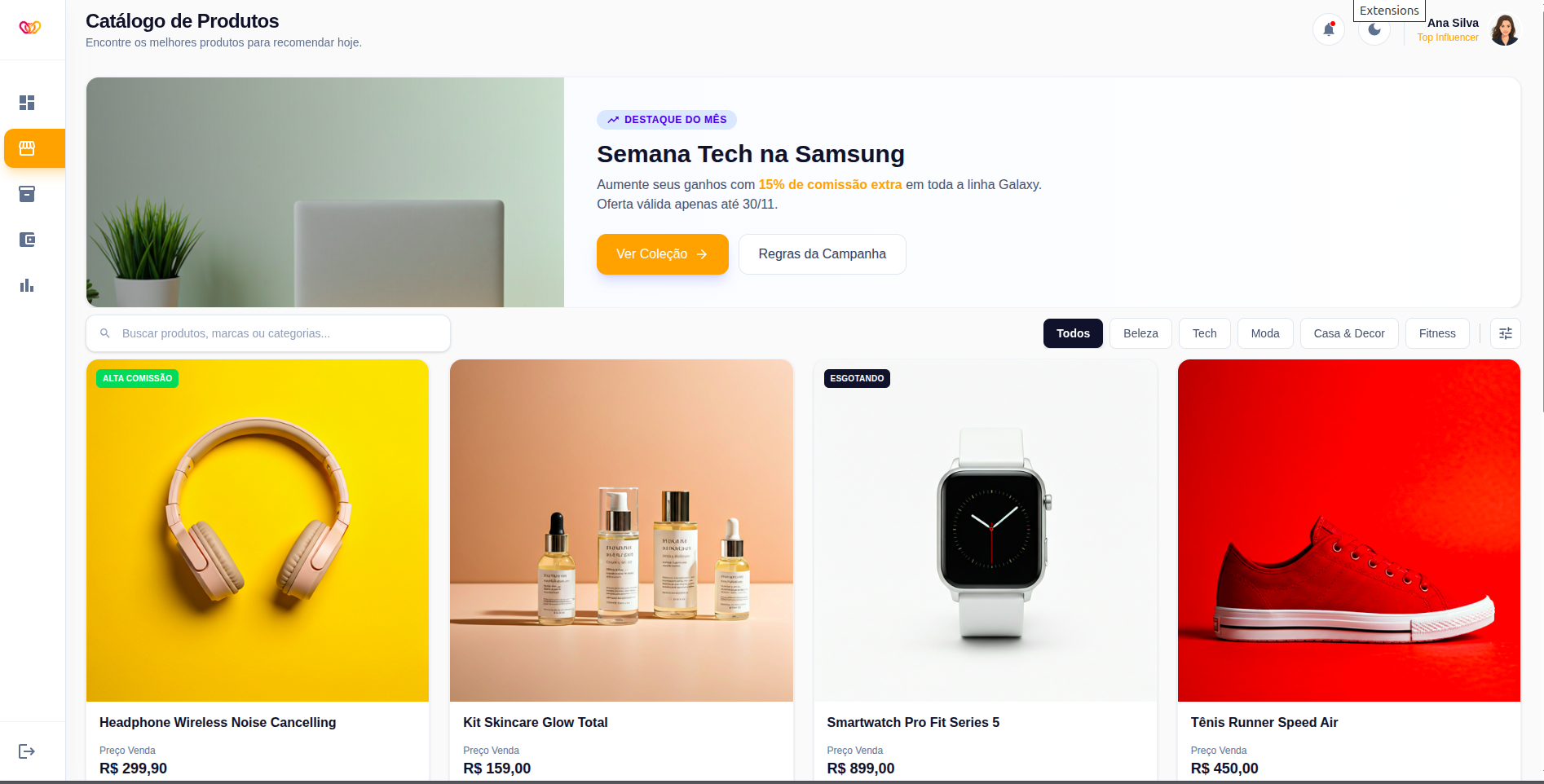Open the wallet icon in sidebar
This screenshot has height=784, width=1544.
[27, 240]
